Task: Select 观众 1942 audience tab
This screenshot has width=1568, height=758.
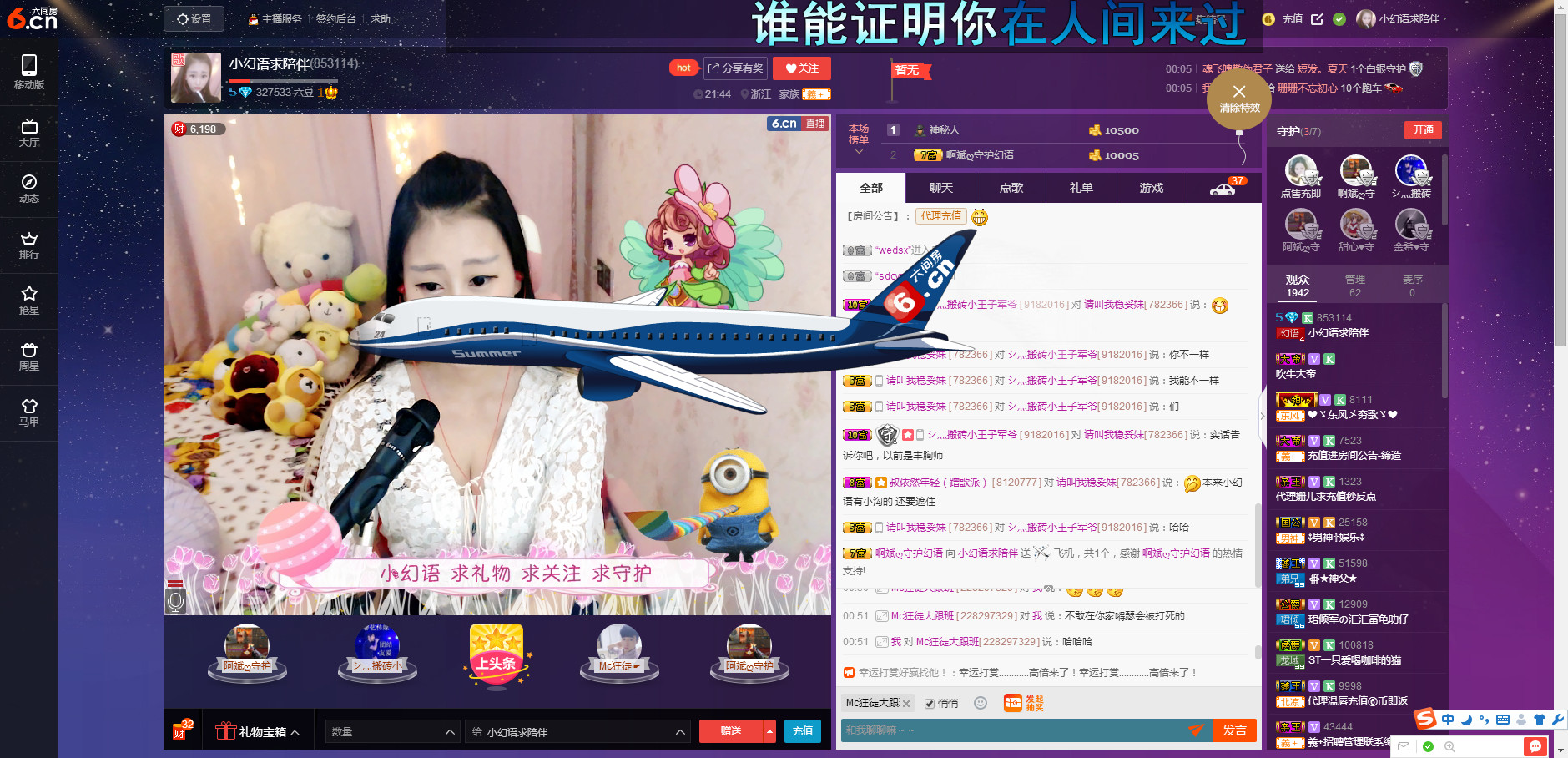Action: click(x=1298, y=286)
